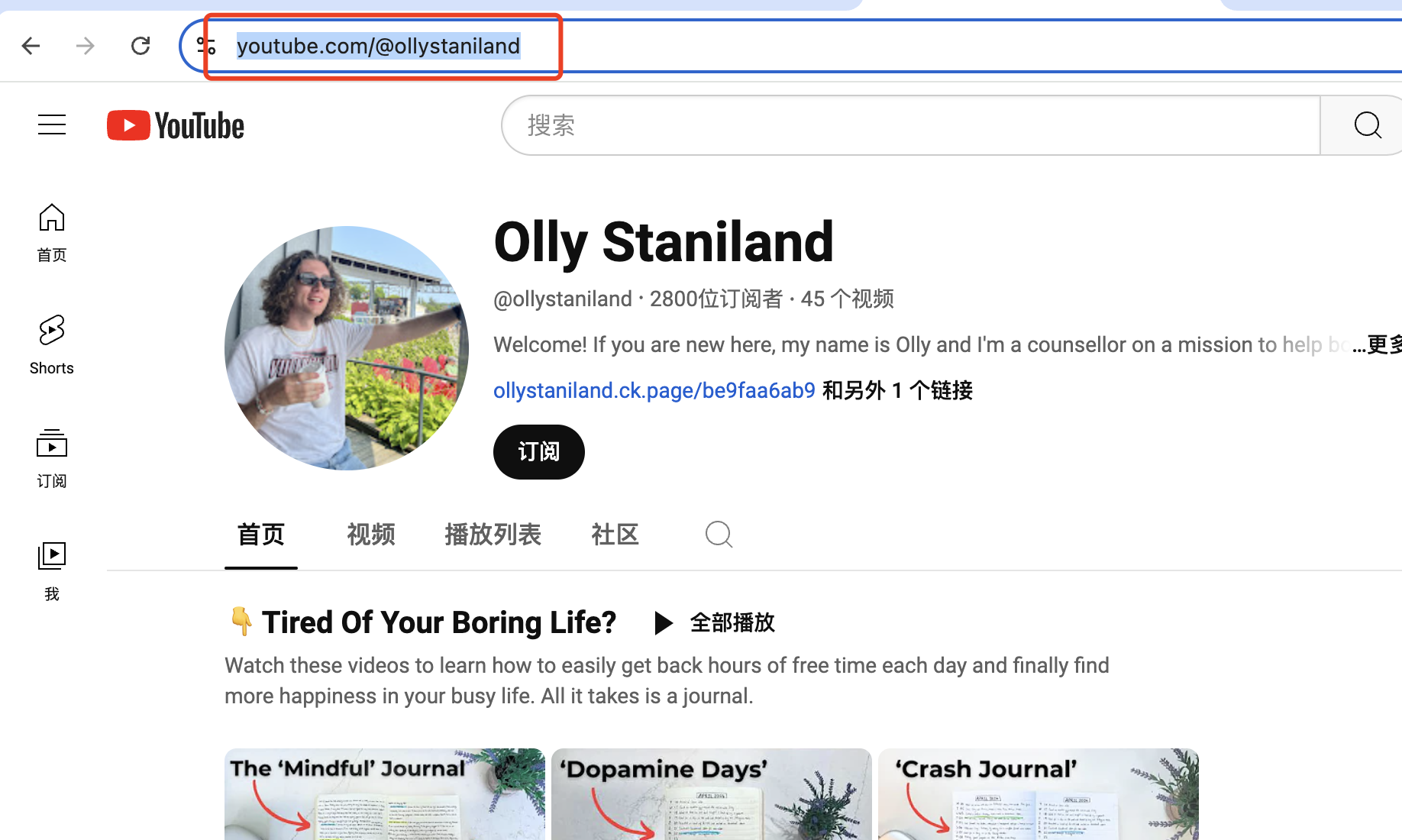Open the 'Dopamine Days' video thumbnail

pyautogui.click(x=712, y=794)
